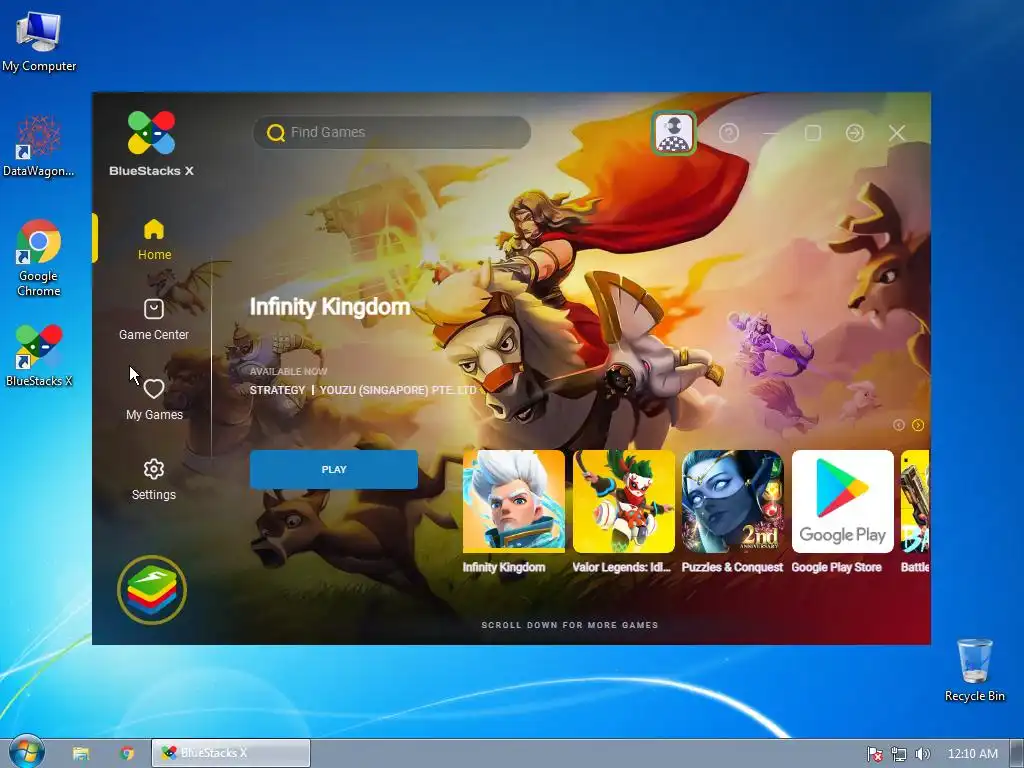Maximize the BlueStacks X window
The image size is (1024, 768).
(x=813, y=133)
